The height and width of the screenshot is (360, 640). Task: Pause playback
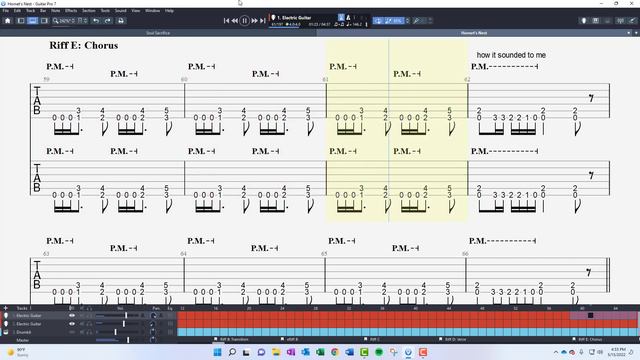[x=244, y=21]
